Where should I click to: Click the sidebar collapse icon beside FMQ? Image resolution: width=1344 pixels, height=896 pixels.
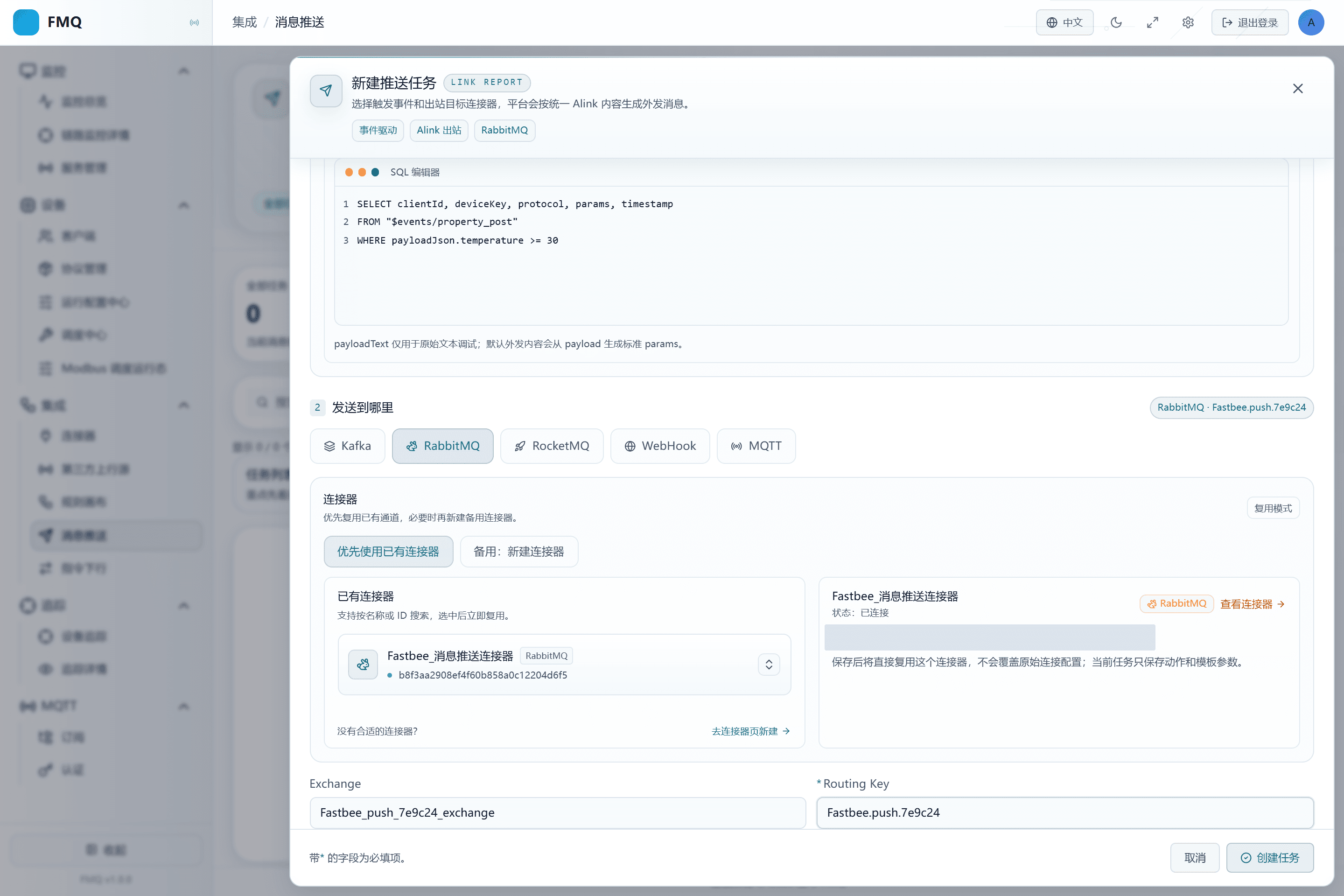tap(194, 22)
